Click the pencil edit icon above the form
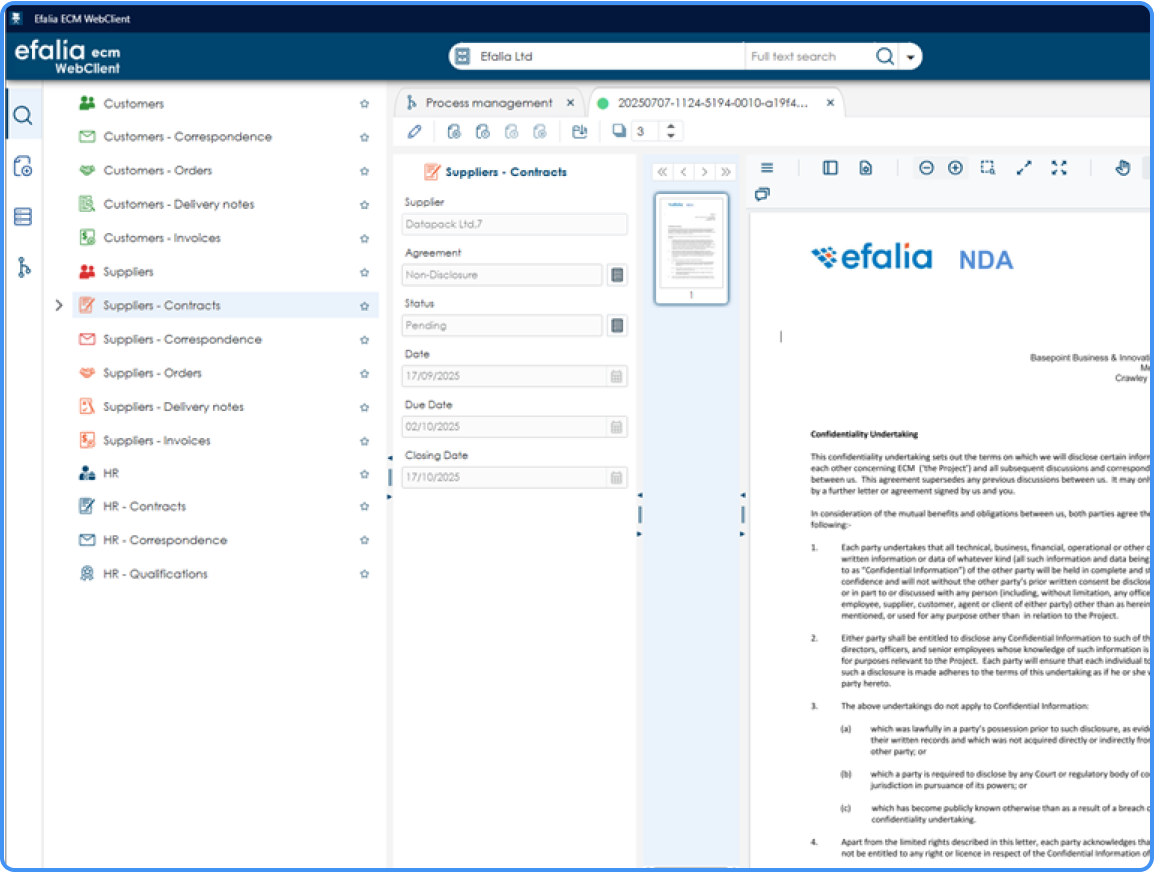Viewport: 1154px width, 872px height. 416,130
